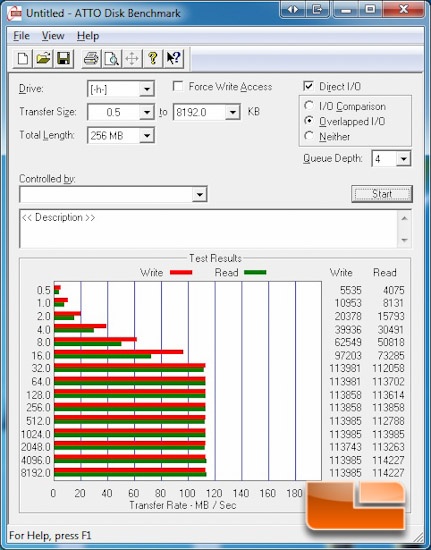The height and width of the screenshot is (550, 431).
Task: Expand the Total Length 256 MB dropdown
Action: (147, 136)
